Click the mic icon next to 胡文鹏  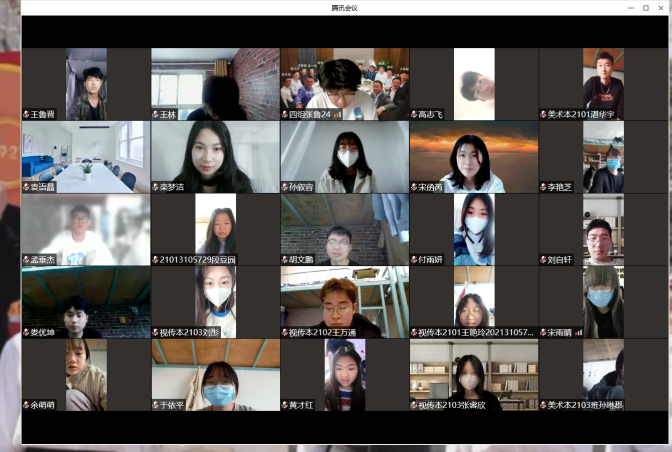[285, 260]
